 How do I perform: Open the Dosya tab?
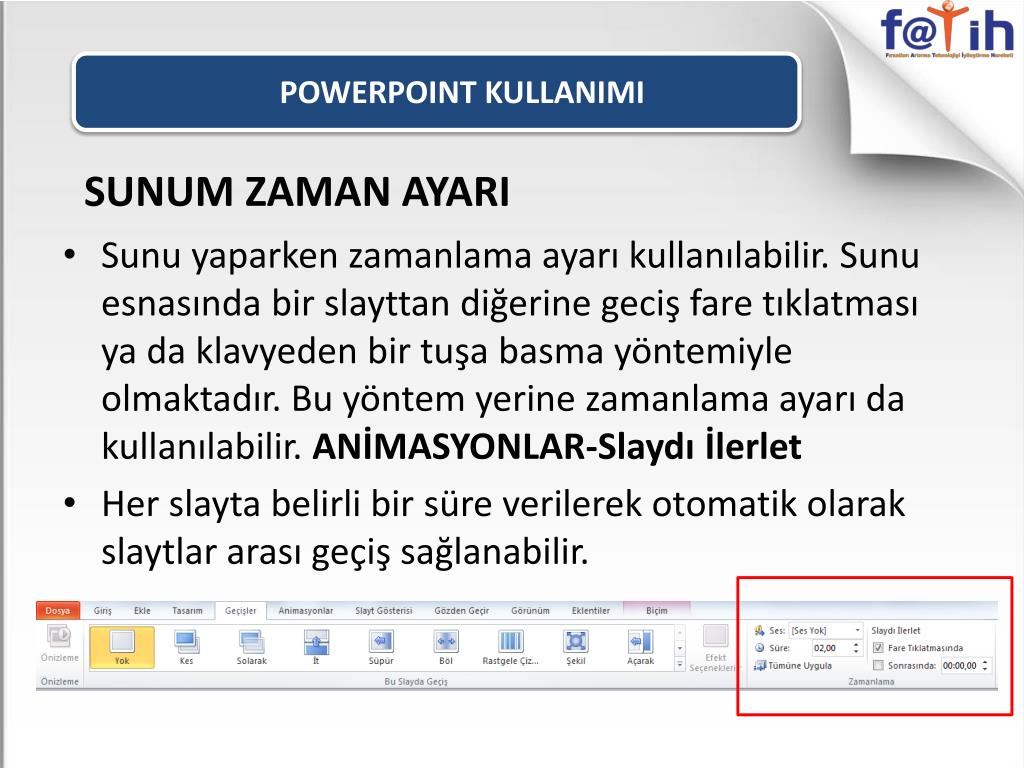click(x=57, y=611)
